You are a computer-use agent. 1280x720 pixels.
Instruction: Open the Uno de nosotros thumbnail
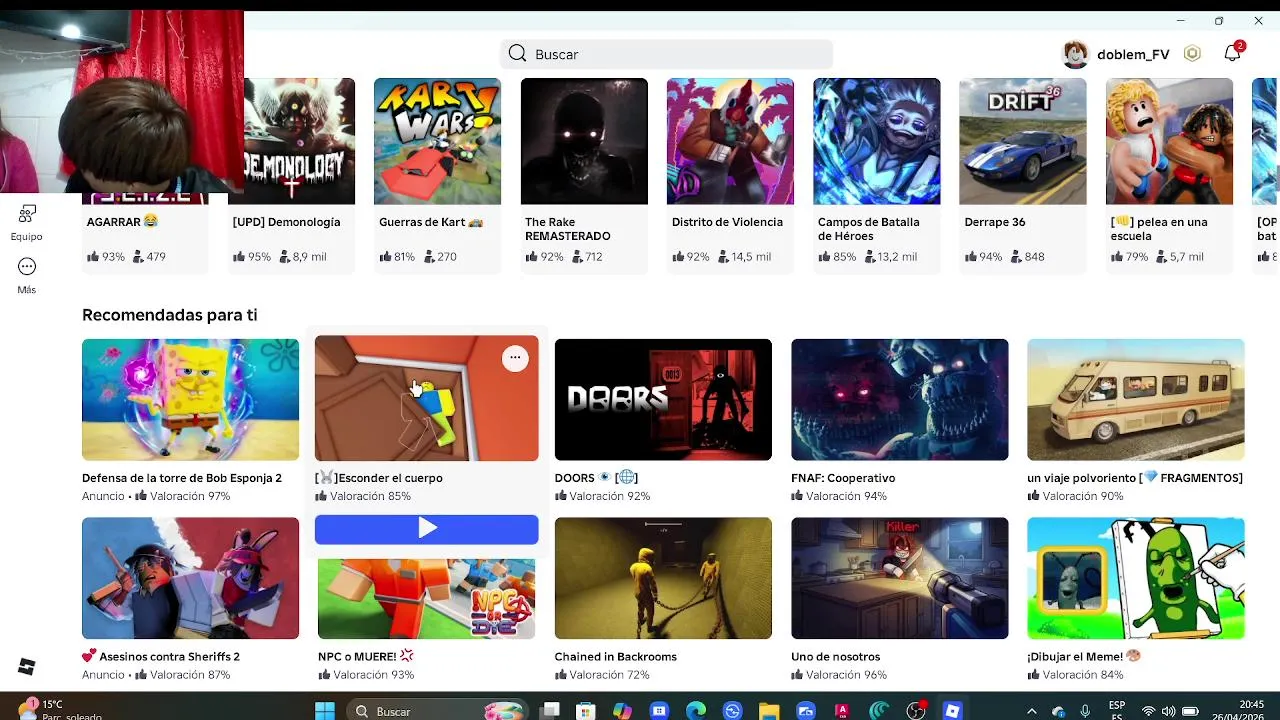[x=900, y=578]
